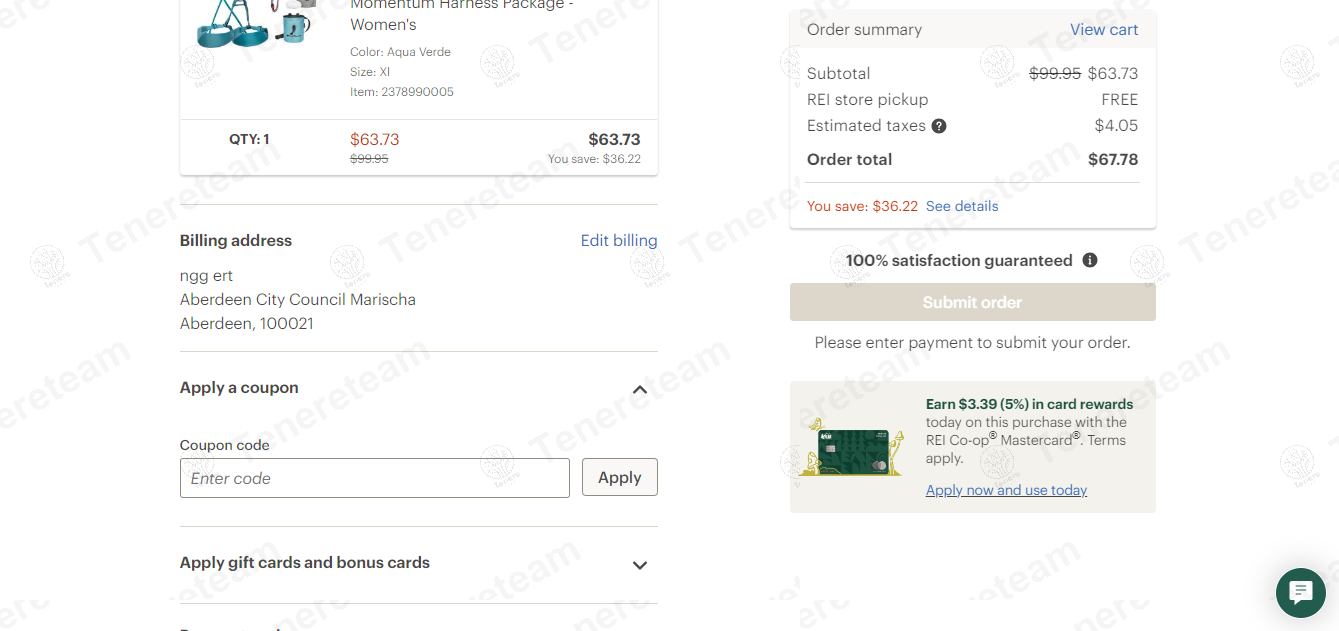This screenshot has height=631, width=1339.
Task: Follow the Apply now and use today link
Action: [1006, 490]
